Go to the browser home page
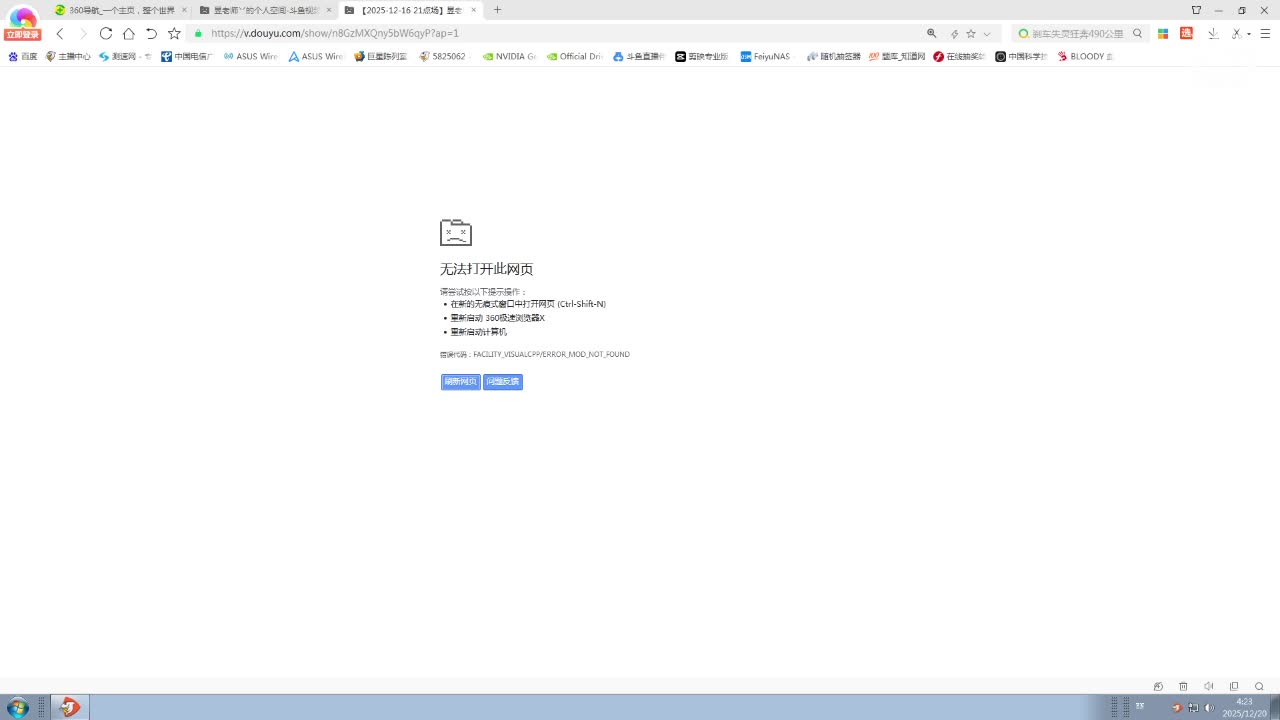Screen dimensions: 1280x720 [128, 33]
